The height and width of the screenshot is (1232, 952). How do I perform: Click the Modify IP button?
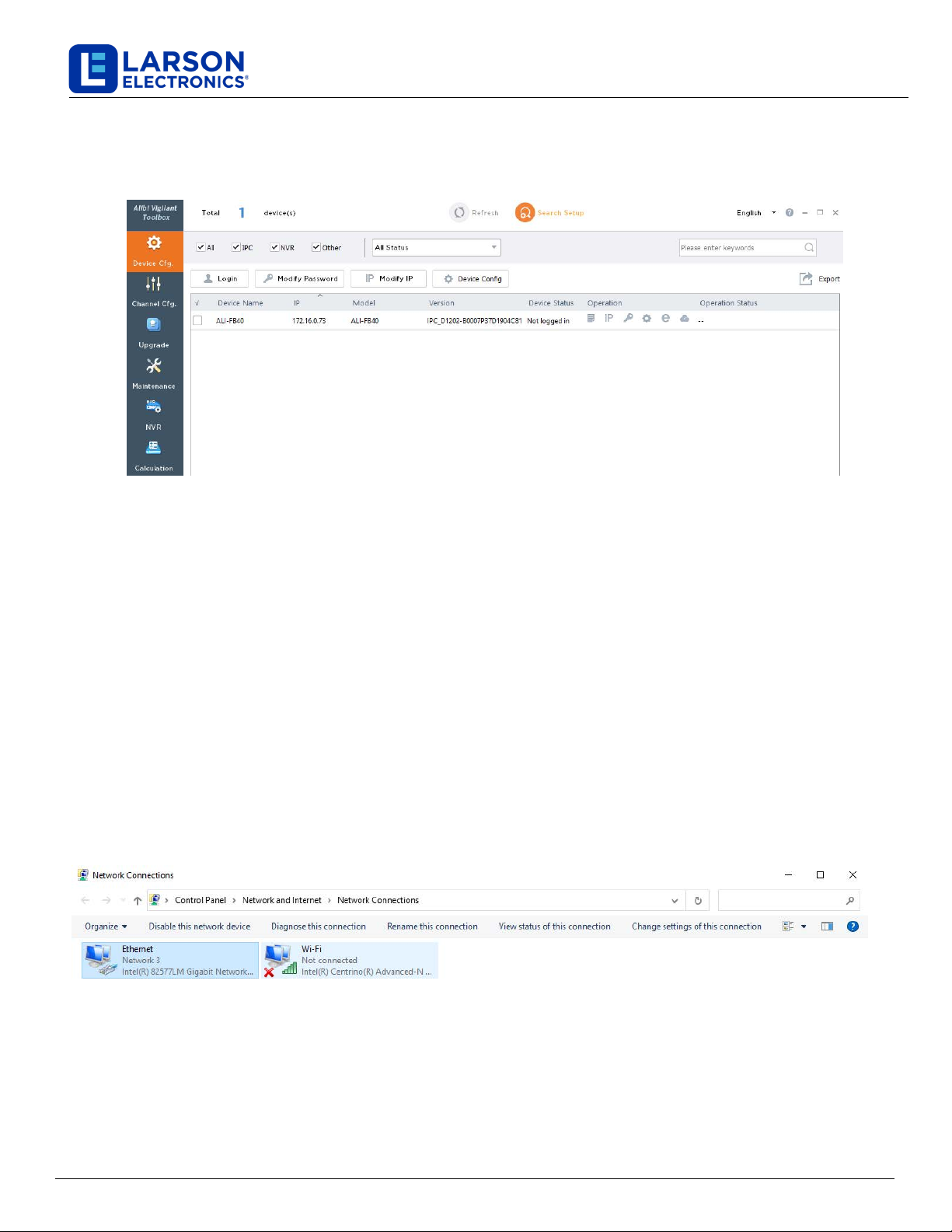[389, 279]
